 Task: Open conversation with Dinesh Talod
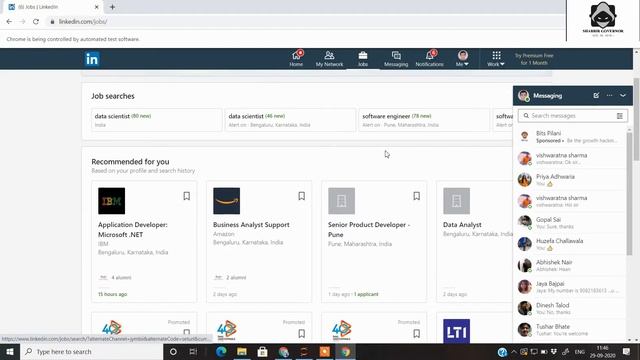pos(570,308)
